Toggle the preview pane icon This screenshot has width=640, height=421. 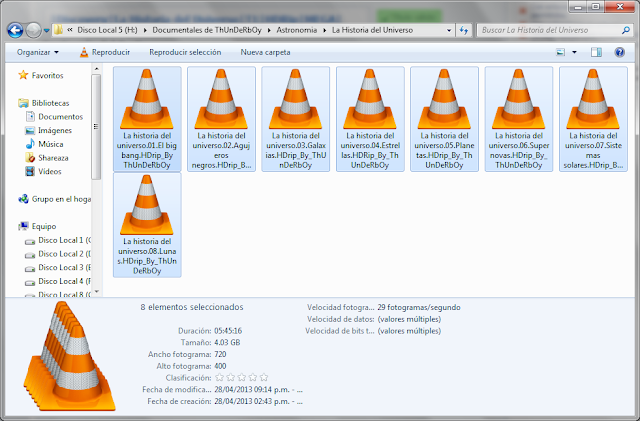point(596,52)
